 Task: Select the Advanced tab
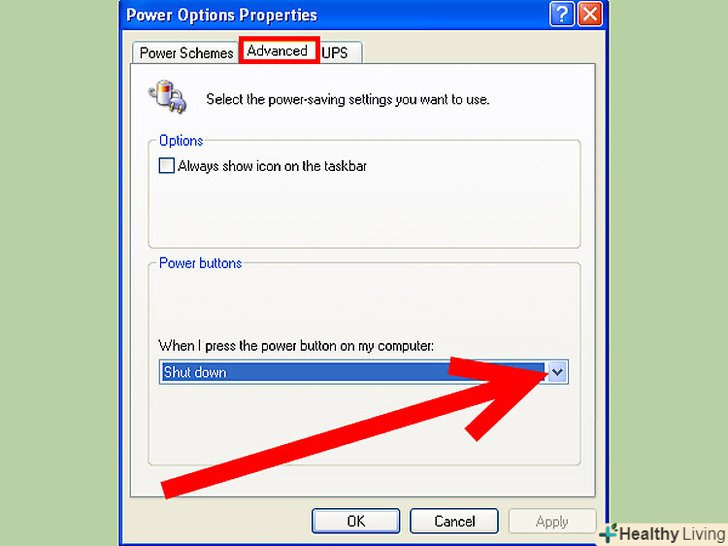tap(279, 50)
